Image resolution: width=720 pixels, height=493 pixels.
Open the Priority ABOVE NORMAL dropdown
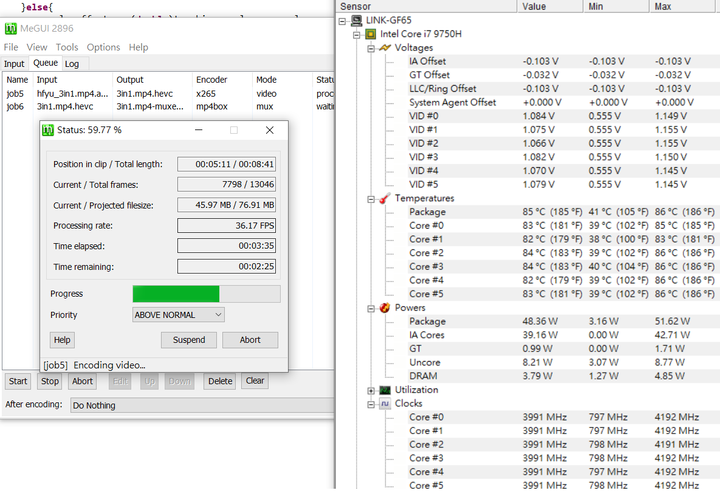coord(178,315)
